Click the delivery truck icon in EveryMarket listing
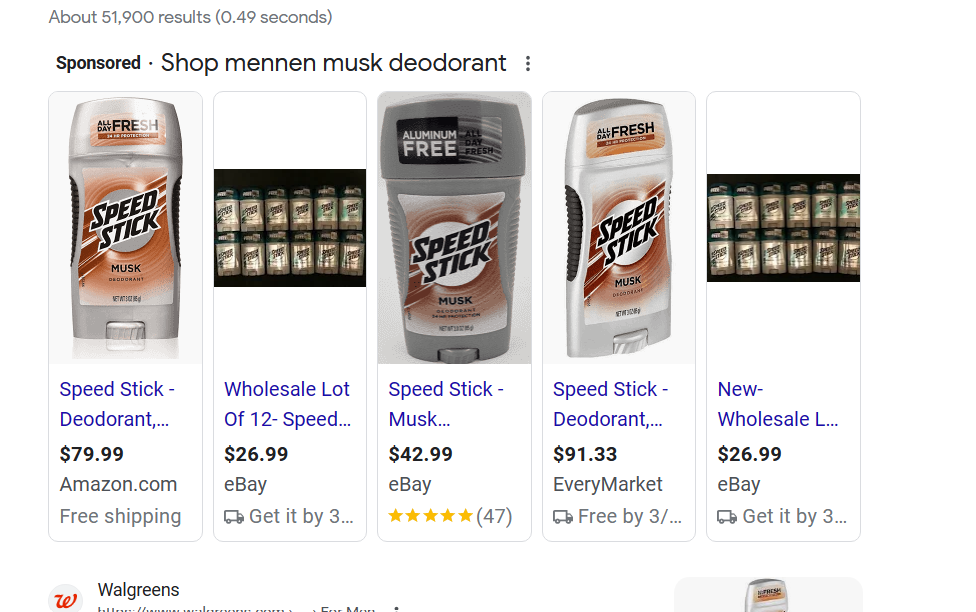 563,517
